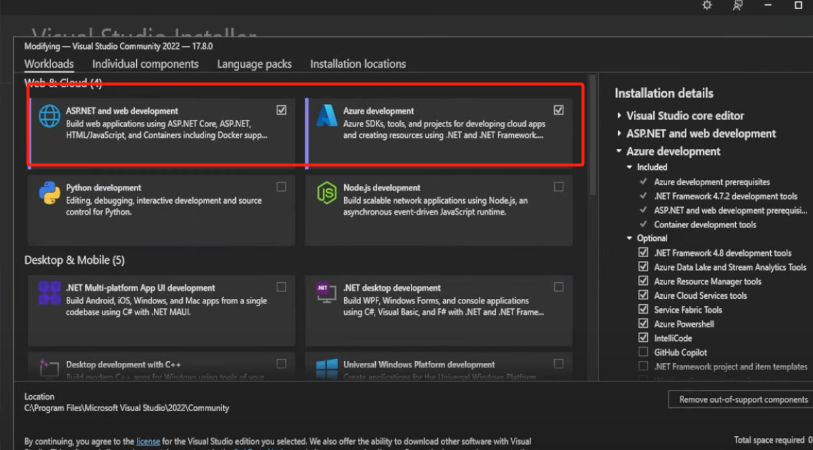Collapse the Included components list
This screenshot has height=450, width=813.
pyautogui.click(x=629, y=167)
